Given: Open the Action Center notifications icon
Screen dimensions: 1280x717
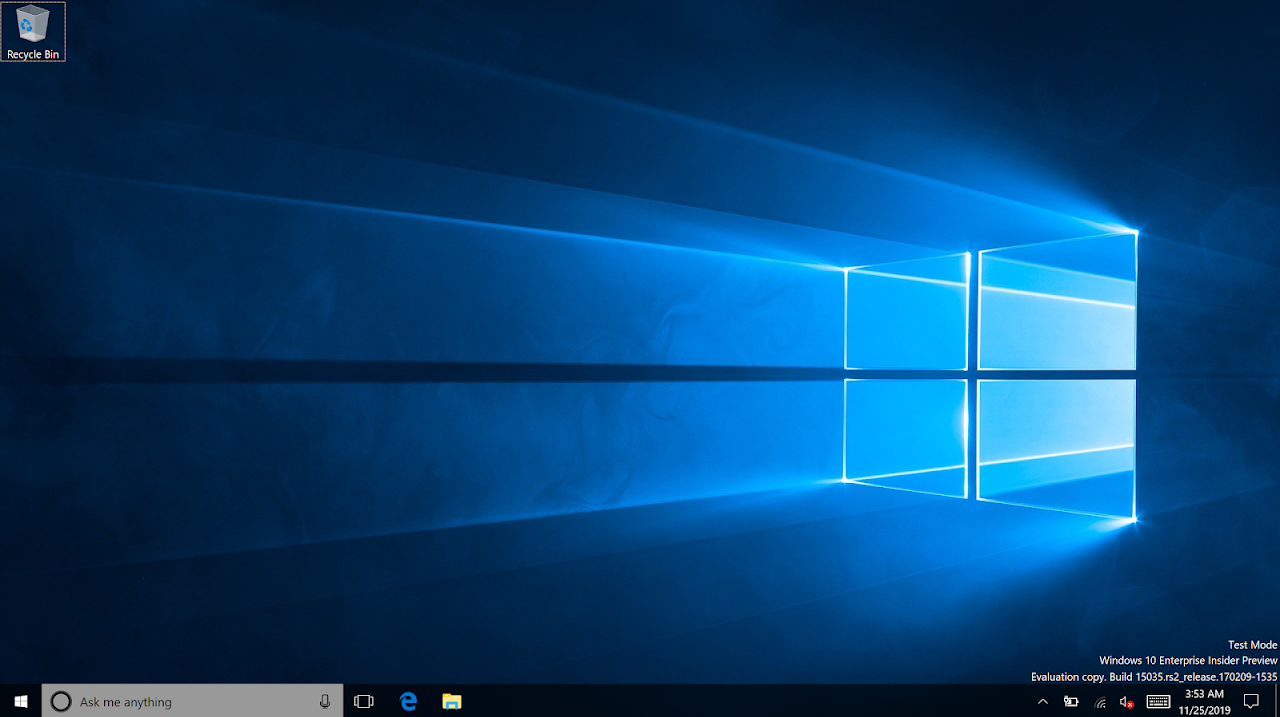Looking at the screenshot, I should click(1251, 702).
